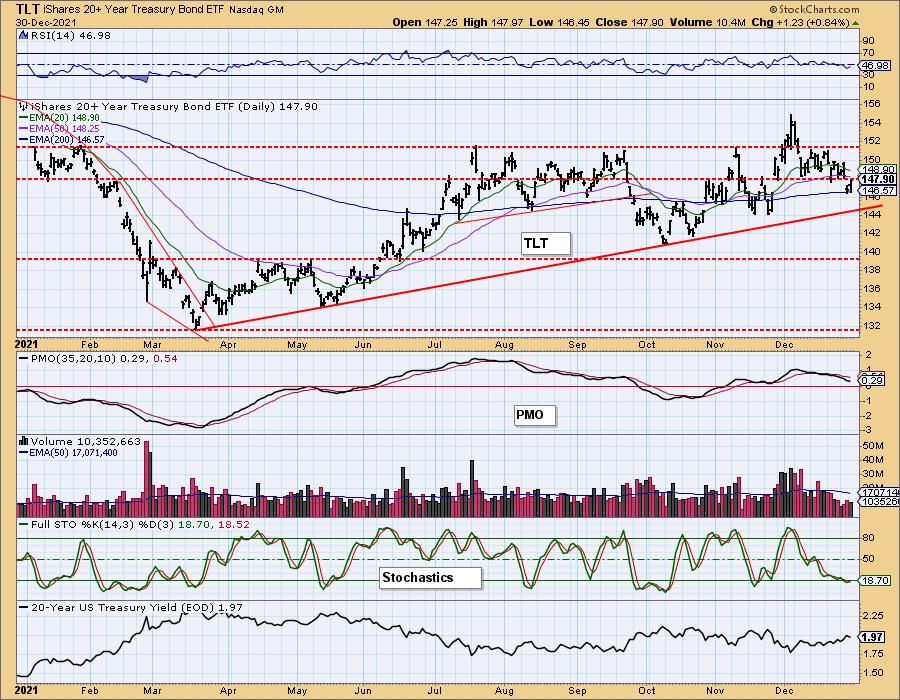This screenshot has width=900, height=700.
Task: Click the 1.97 yield value tag
Action: [x=873, y=637]
